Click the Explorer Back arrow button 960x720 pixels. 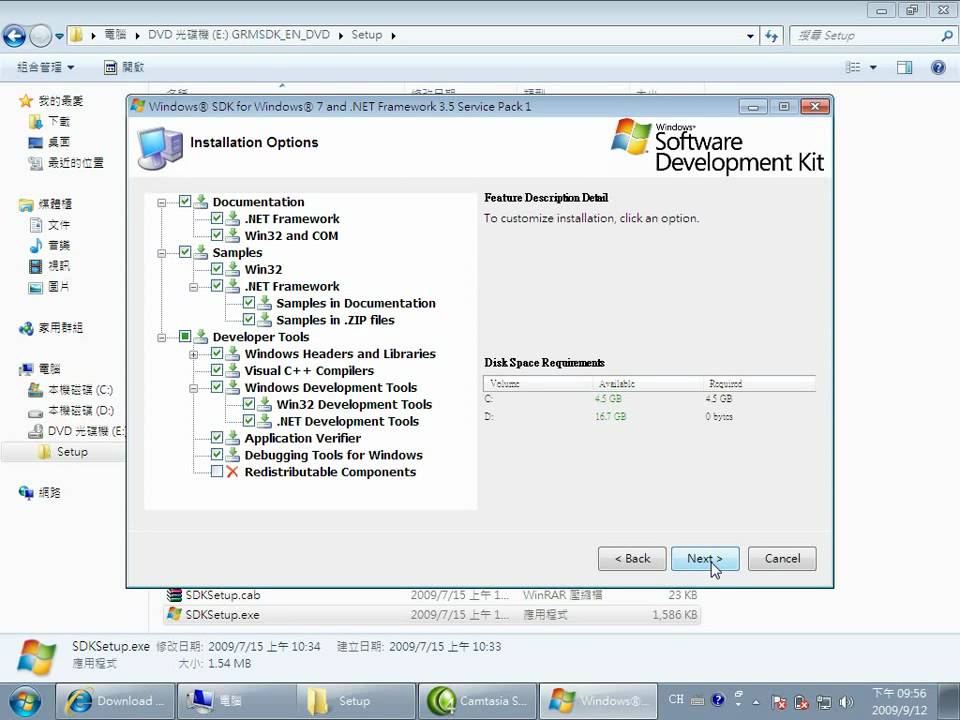click(x=15, y=36)
